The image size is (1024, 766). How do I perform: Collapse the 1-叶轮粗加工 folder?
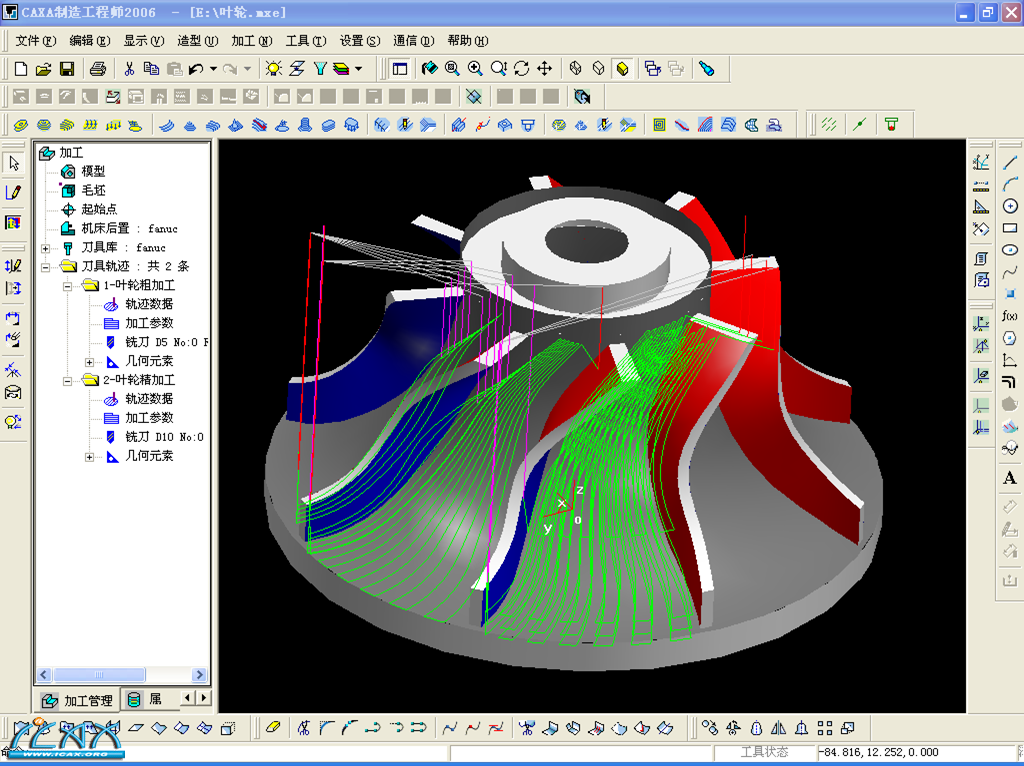(67, 286)
